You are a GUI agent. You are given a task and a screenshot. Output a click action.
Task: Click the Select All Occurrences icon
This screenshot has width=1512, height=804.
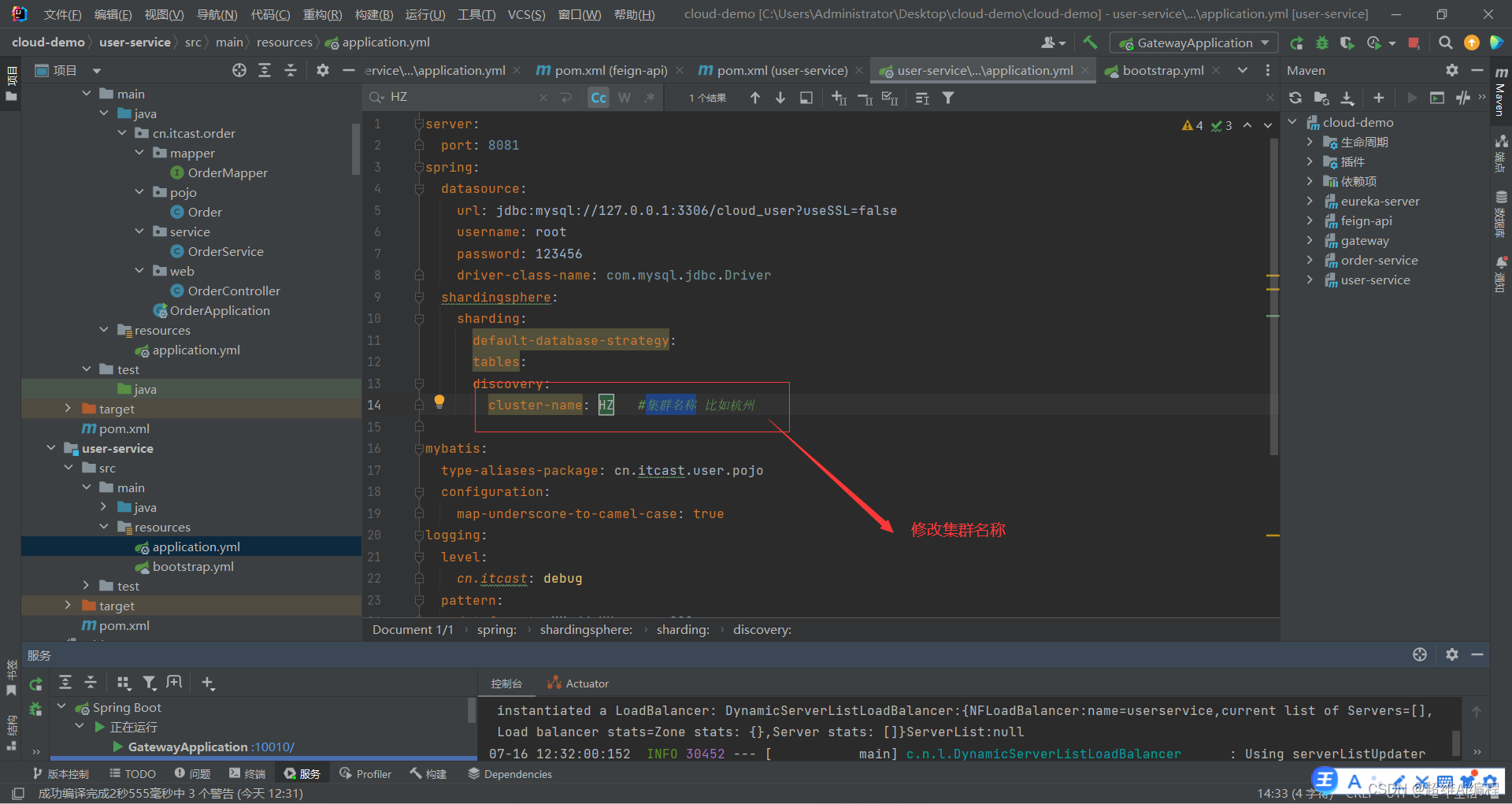pyautogui.click(x=890, y=98)
